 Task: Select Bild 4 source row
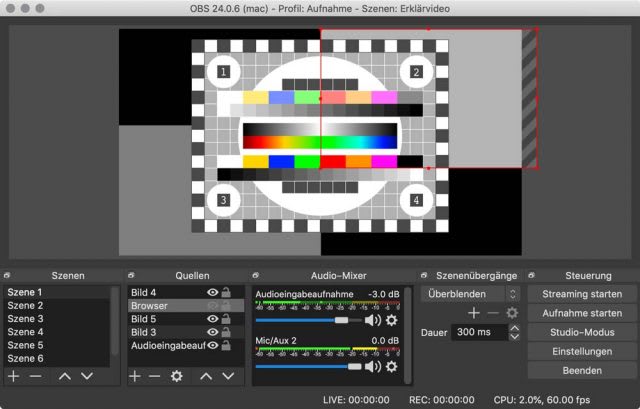point(186,292)
